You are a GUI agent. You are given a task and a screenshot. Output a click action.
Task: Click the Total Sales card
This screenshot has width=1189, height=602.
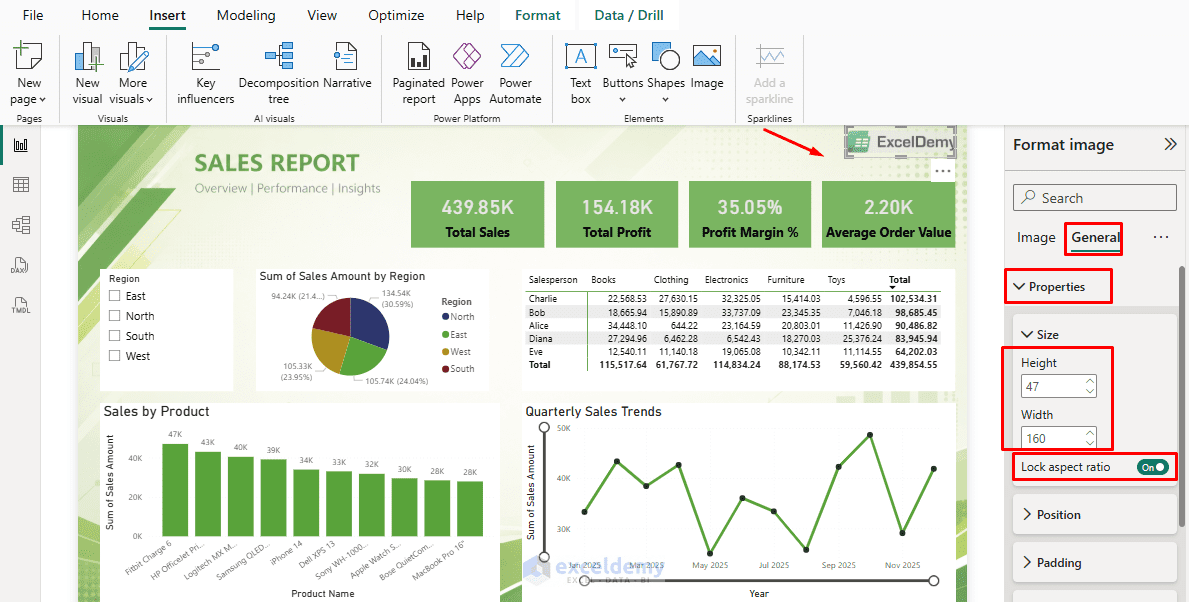pyautogui.click(x=478, y=215)
